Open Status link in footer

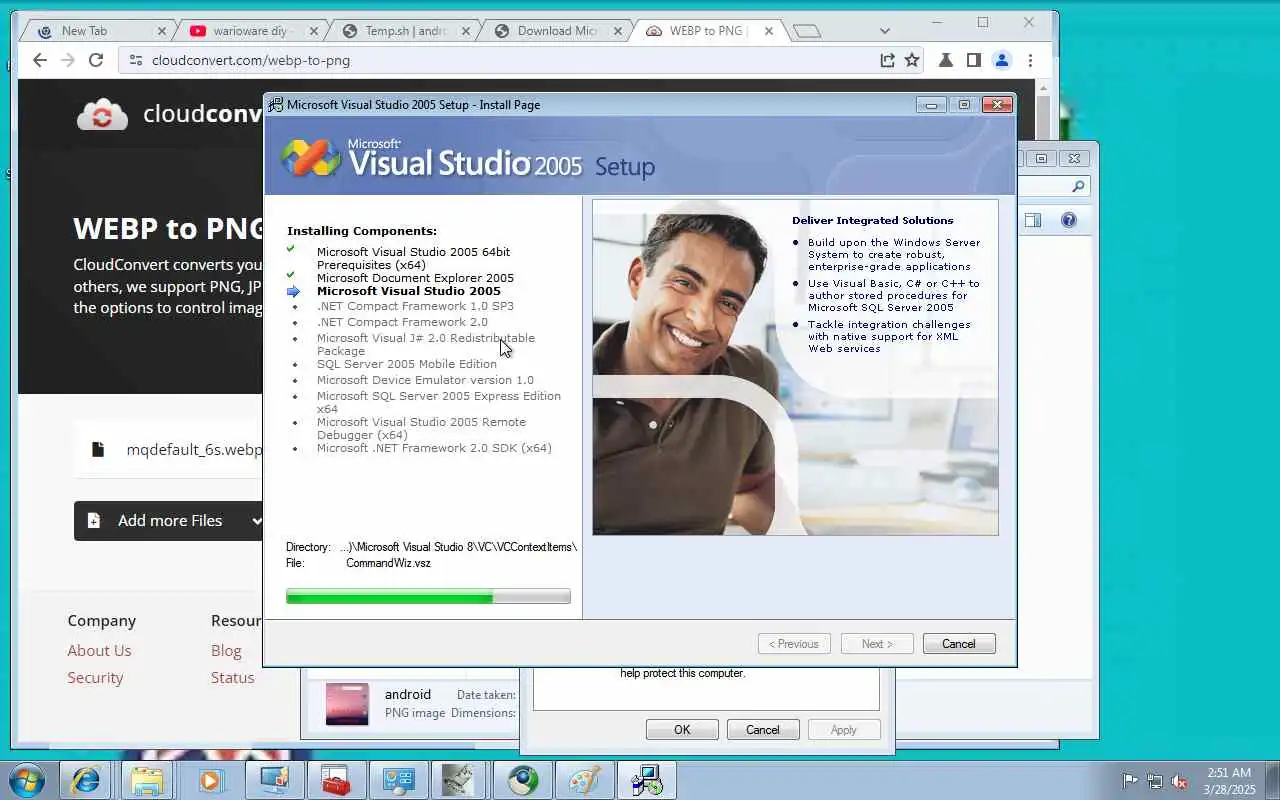tap(233, 677)
